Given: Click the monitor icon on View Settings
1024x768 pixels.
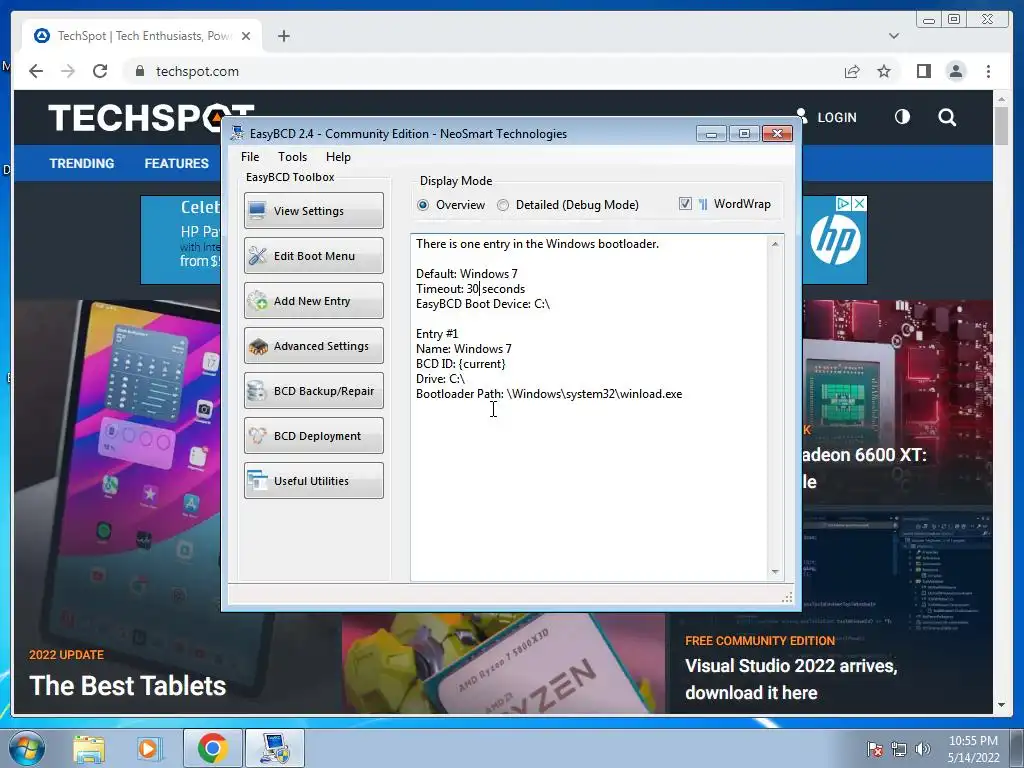Looking at the screenshot, I should (258, 210).
